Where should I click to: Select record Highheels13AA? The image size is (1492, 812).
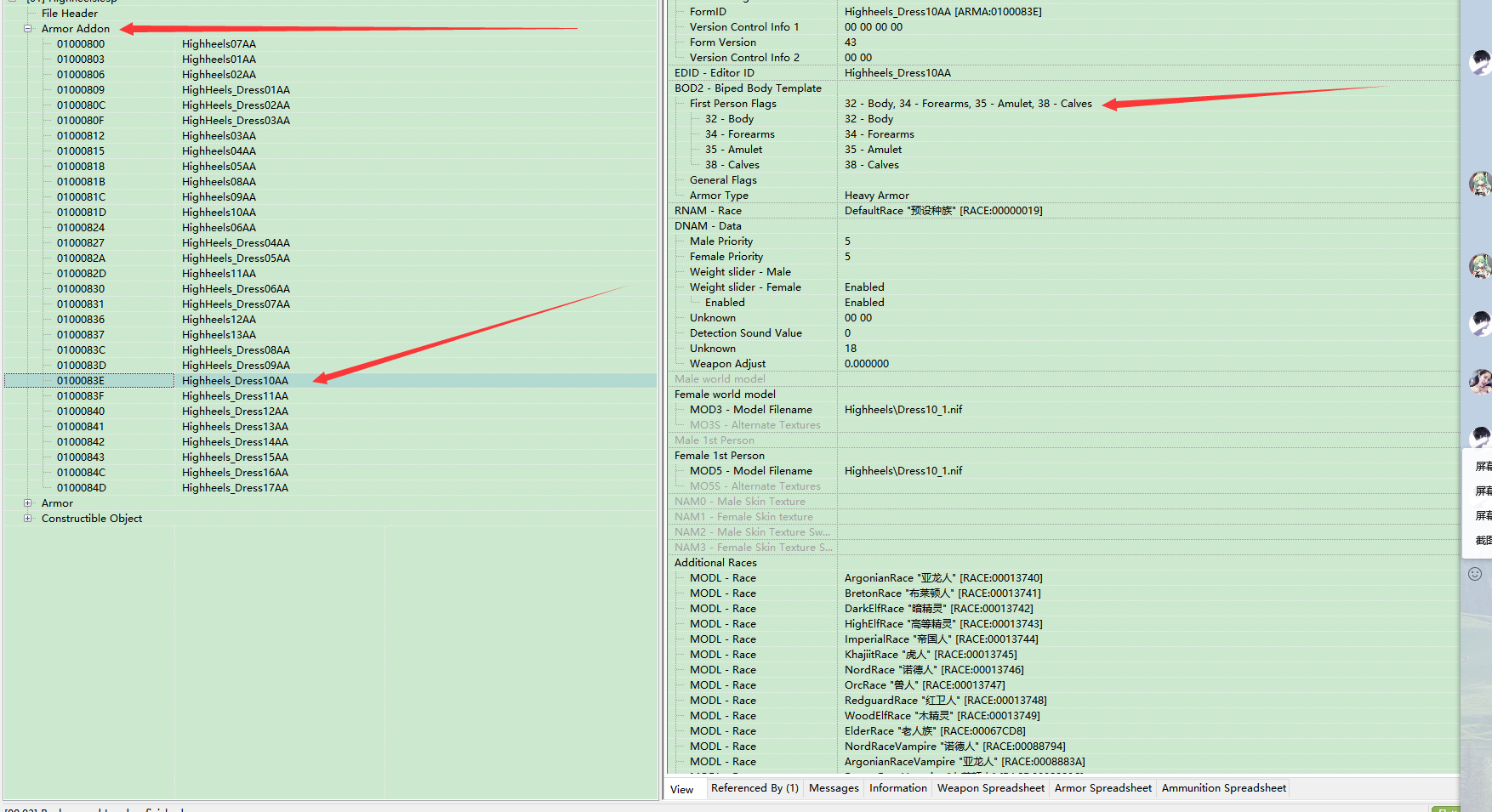click(219, 334)
